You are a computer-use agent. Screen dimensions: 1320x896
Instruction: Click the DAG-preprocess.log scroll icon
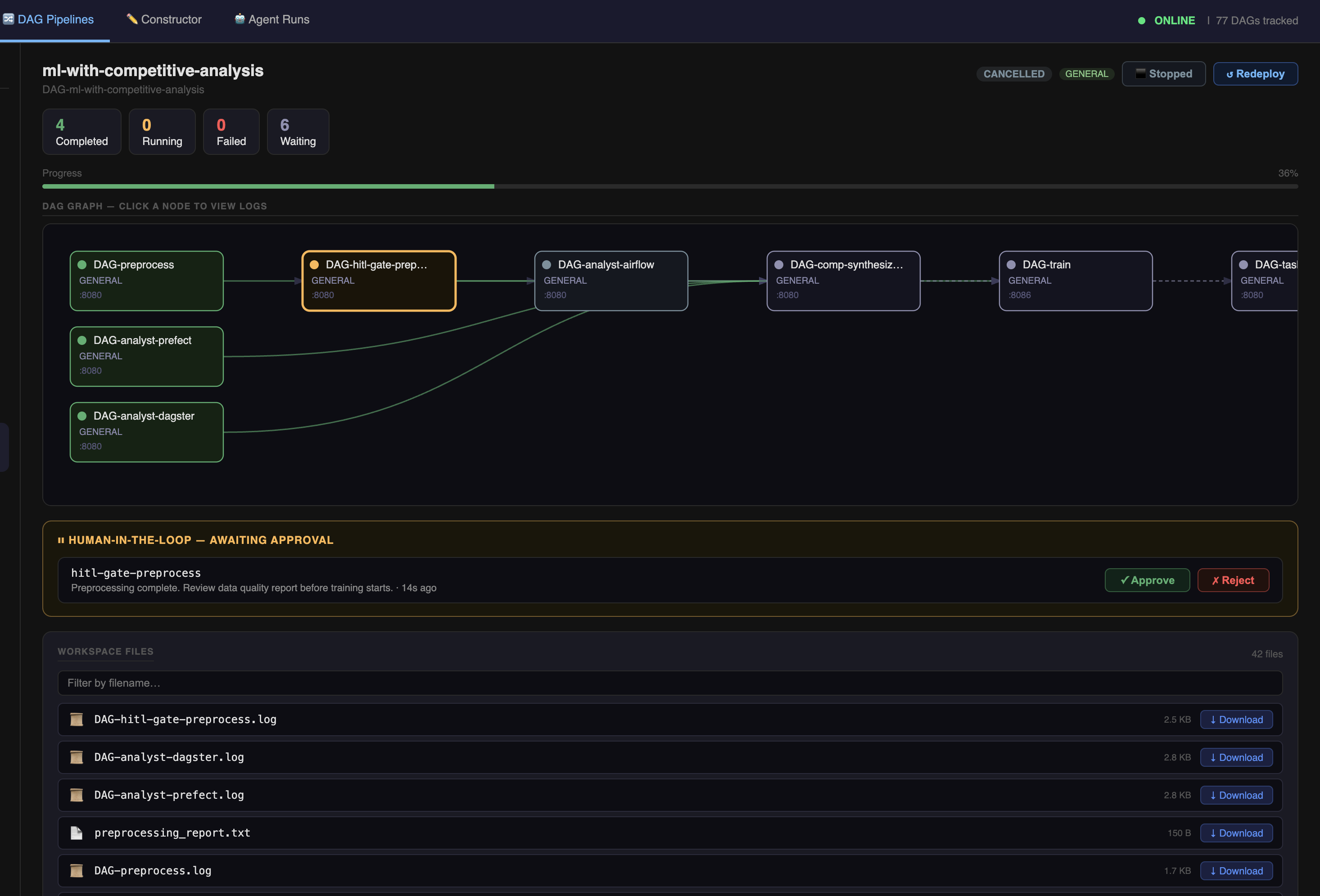pos(77,870)
